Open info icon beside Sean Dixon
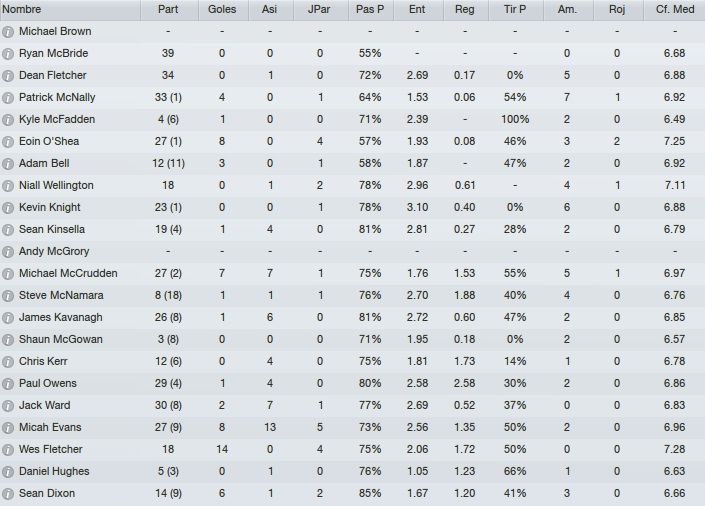The image size is (705, 506). [x=8, y=494]
